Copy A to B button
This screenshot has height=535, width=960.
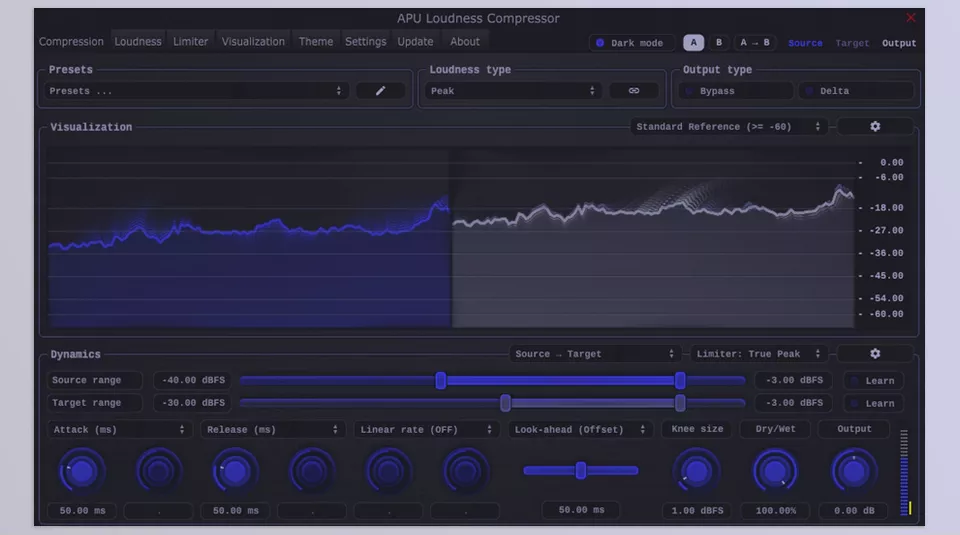pyautogui.click(x=754, y=42)
